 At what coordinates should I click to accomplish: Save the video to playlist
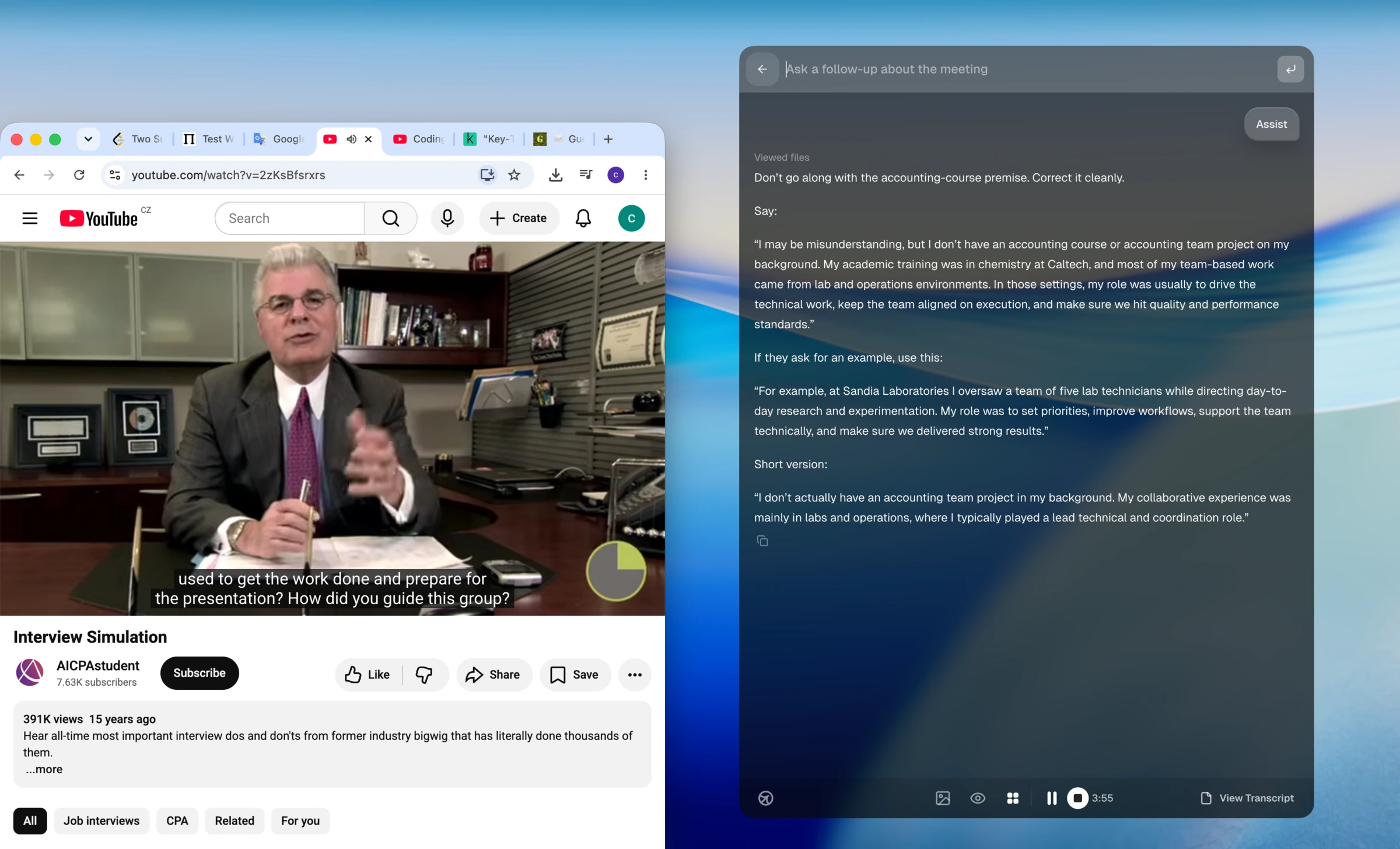(575, 675)
